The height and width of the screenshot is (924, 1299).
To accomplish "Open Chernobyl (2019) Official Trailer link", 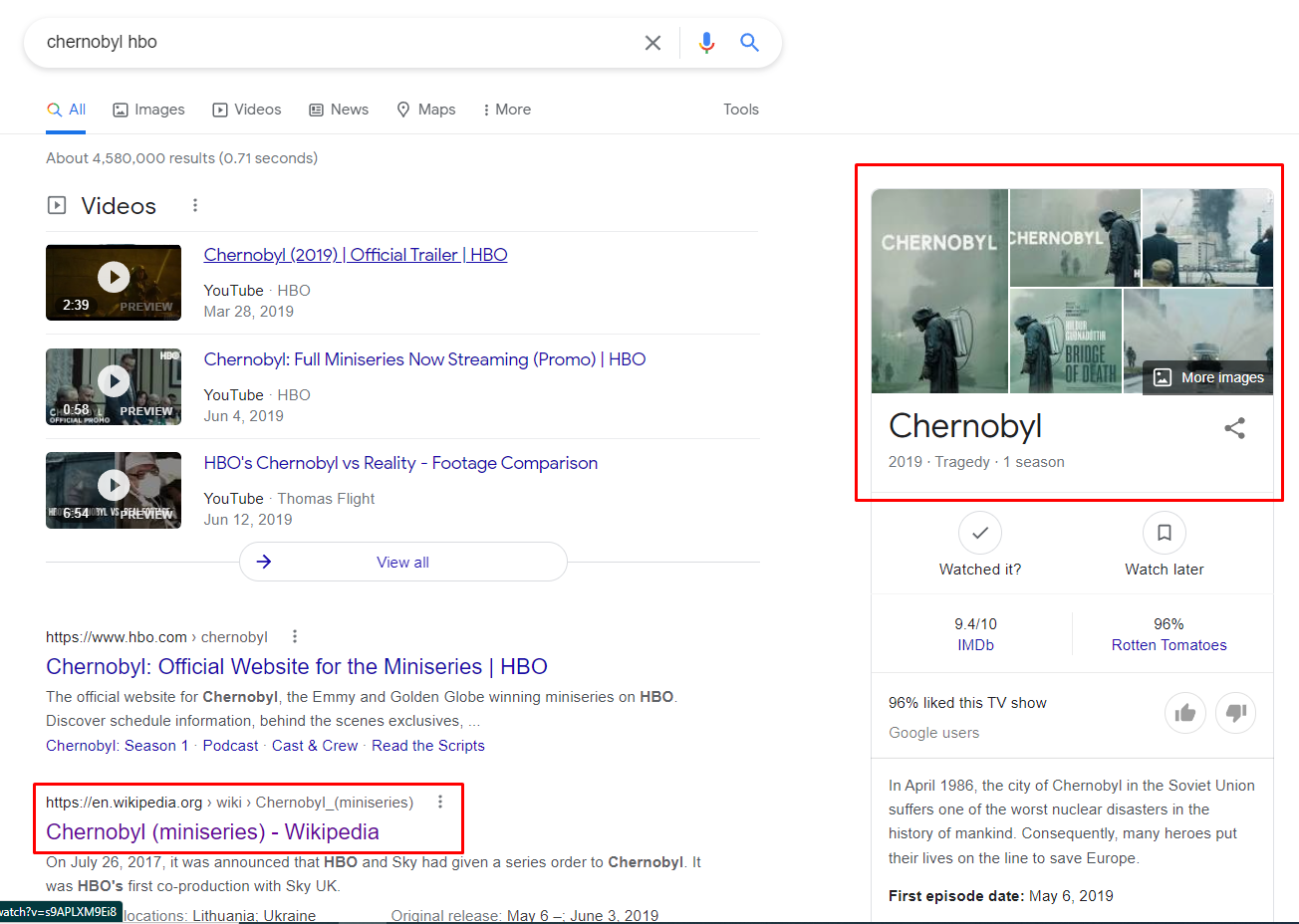I will [x=356, y=255].
